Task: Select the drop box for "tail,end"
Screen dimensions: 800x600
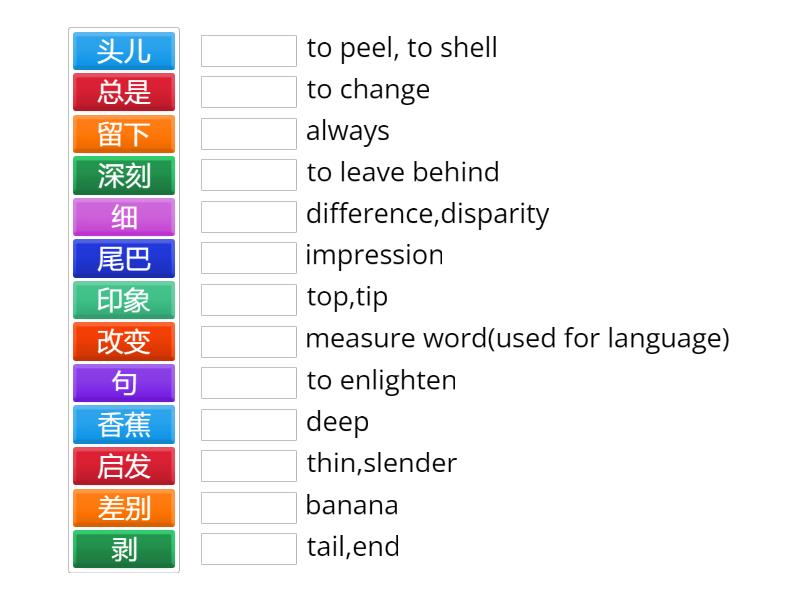Action: point(249,549)
